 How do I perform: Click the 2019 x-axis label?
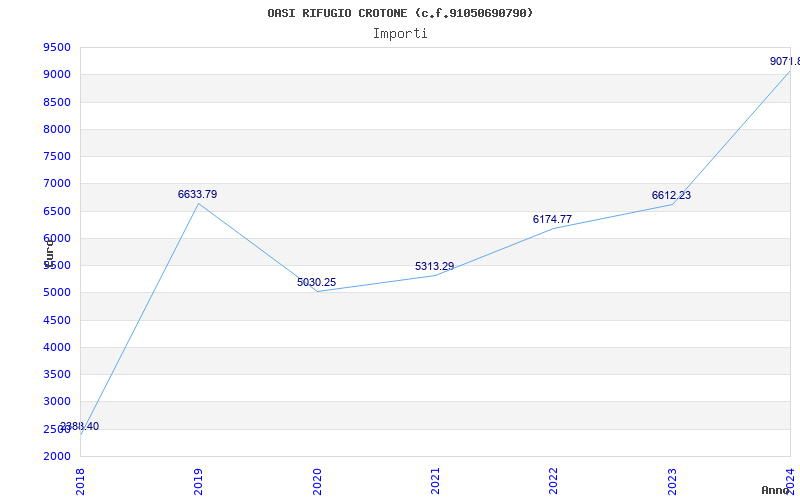[x=198, y=481]
